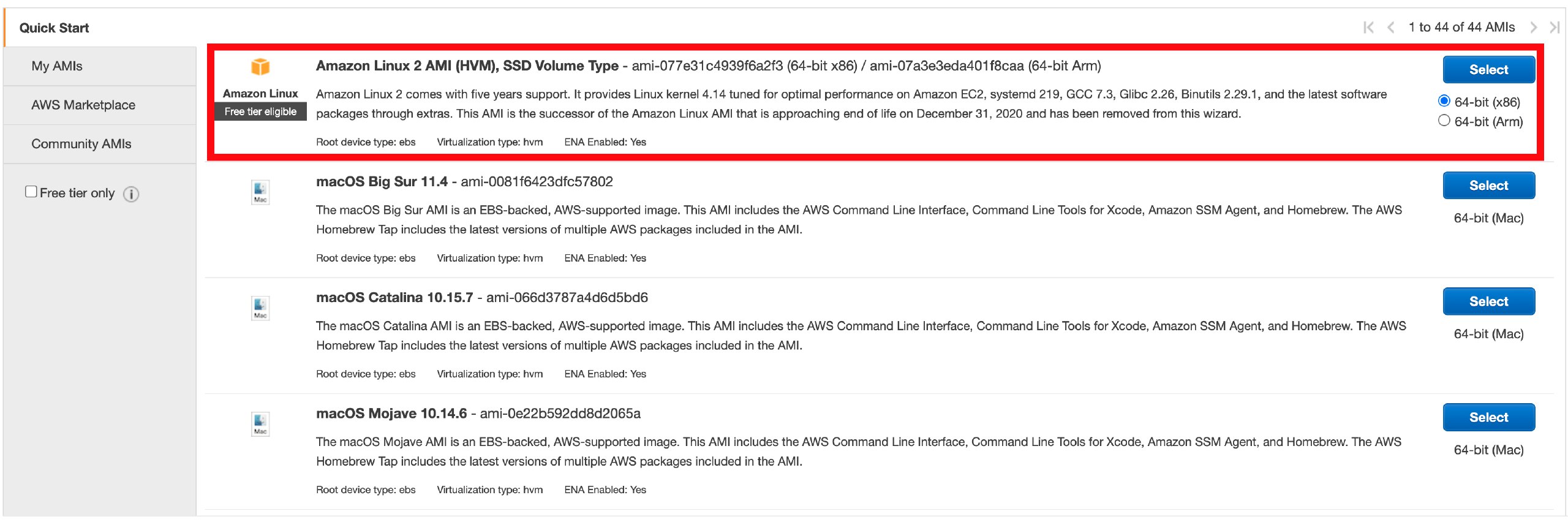The width and height of the screenshot is (1568, 522).
Task: Click Root device type: ebs for Amazon Linux
Action: 366,142
